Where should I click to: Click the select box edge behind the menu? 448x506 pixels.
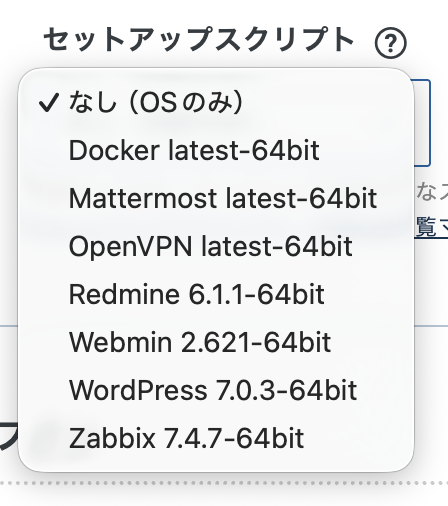click(423, 123)
